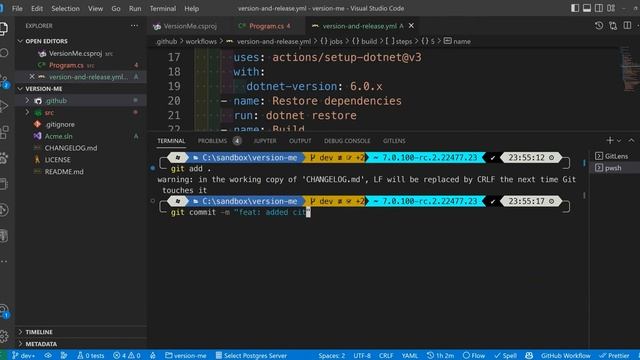The image size is (640, 360).
Task: Open the Explorer view in activity bar
Action: tap(4, 29)
